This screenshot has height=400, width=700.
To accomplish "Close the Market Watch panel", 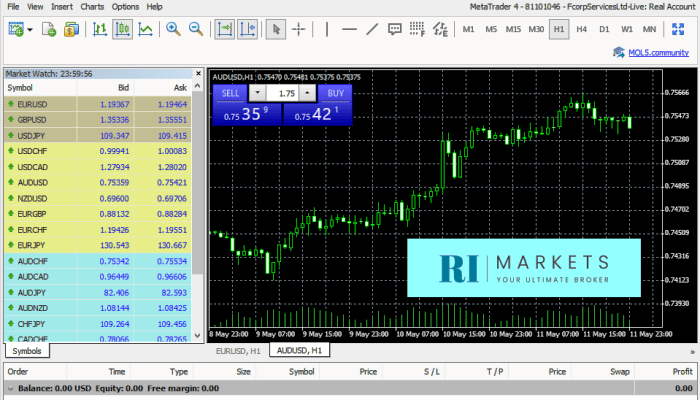I will click(x=199, y=74).
